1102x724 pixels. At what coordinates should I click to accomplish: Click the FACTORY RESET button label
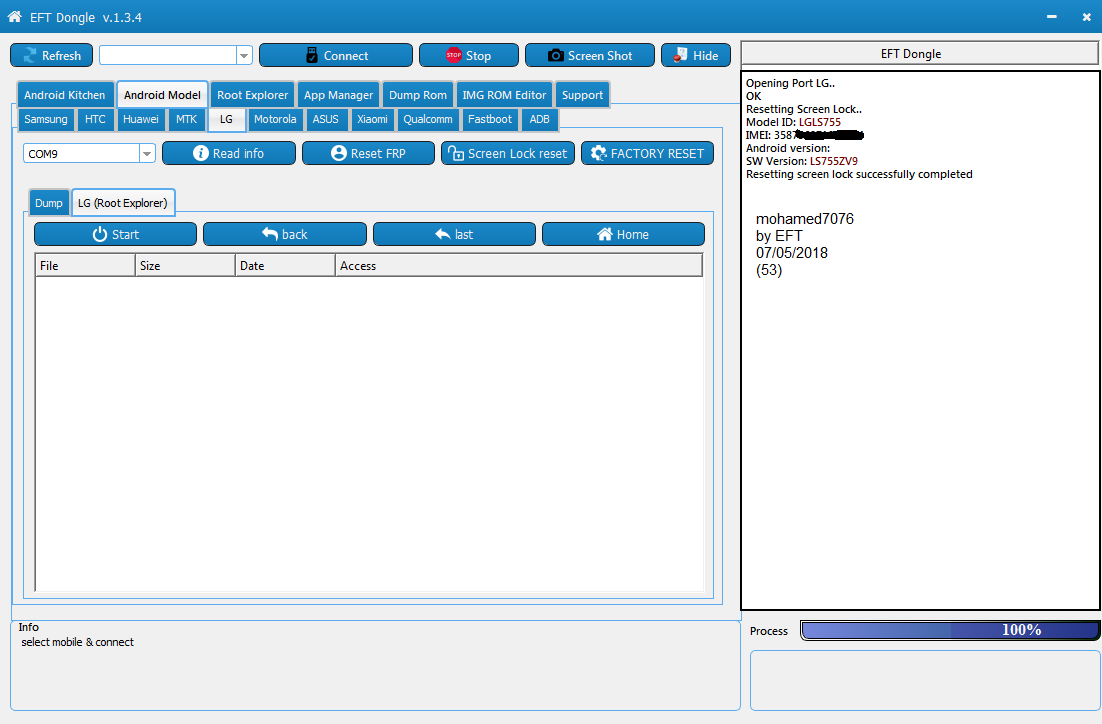(x=657, y=153)
